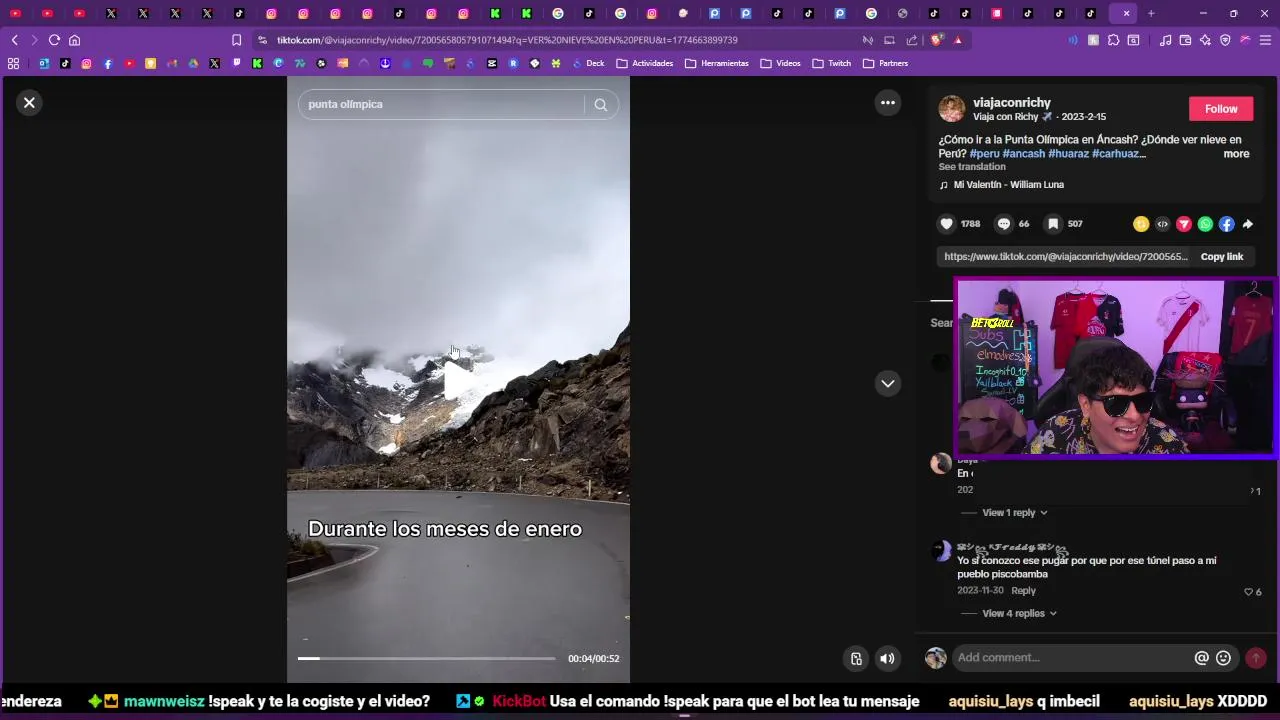The height and width of the screenshot is (720, 1280).
Task: Open the Leo AI sparkle icon
Action: click(x=1205, y=40)
